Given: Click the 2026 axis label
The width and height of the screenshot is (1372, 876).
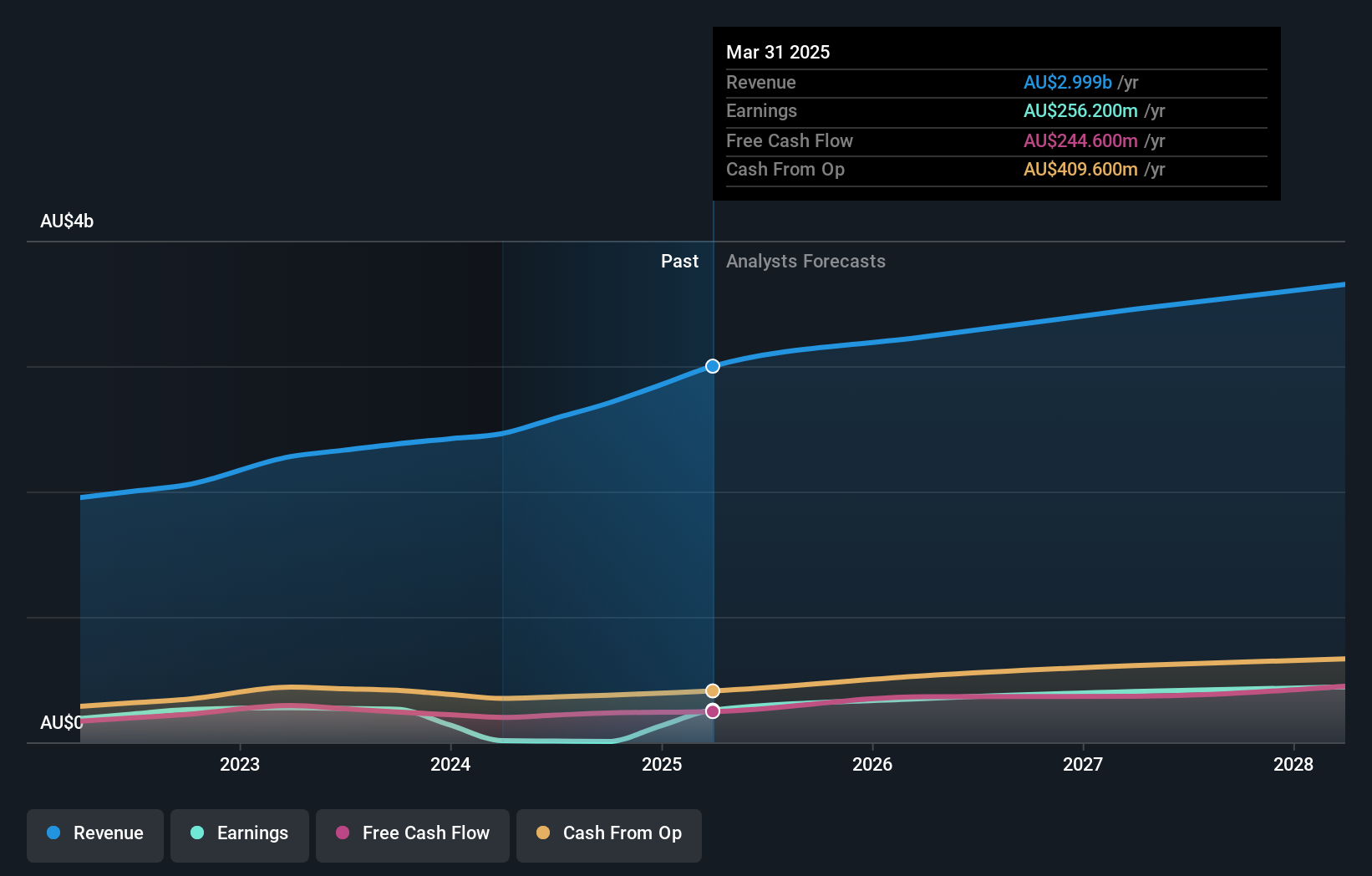Looking at the screenshot, I should [x=871, y=764].
